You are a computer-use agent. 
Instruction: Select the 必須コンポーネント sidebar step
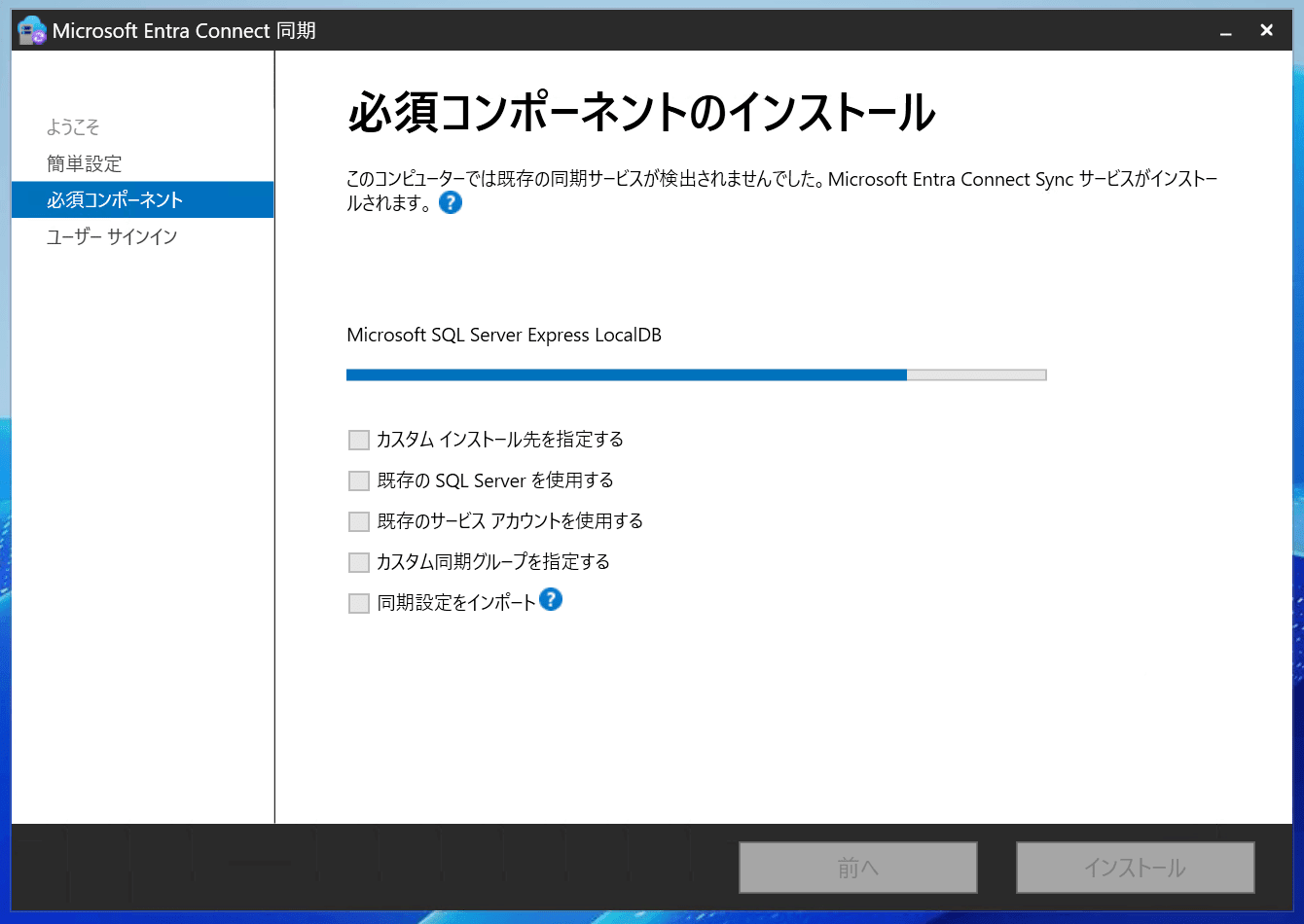142,199
